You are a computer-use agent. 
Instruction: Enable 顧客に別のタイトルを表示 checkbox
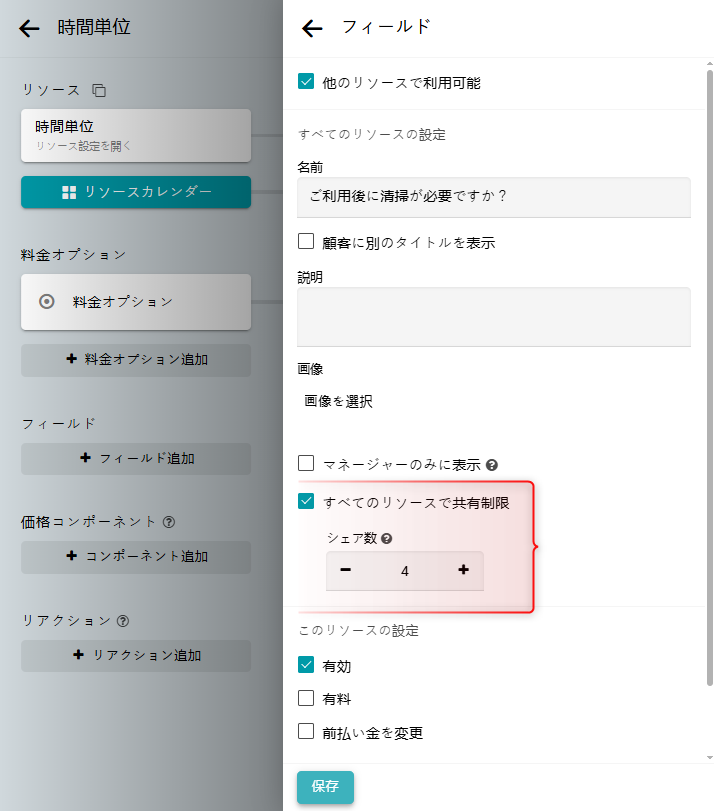point(307,241)
